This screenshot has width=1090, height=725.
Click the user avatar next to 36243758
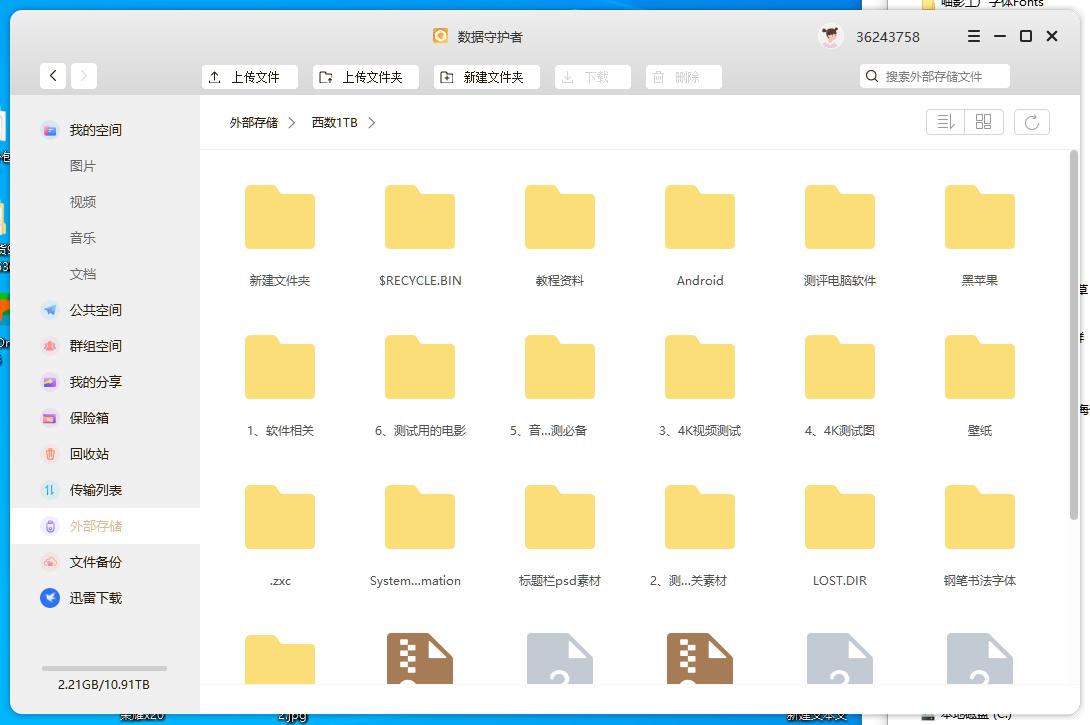(831, 36)
